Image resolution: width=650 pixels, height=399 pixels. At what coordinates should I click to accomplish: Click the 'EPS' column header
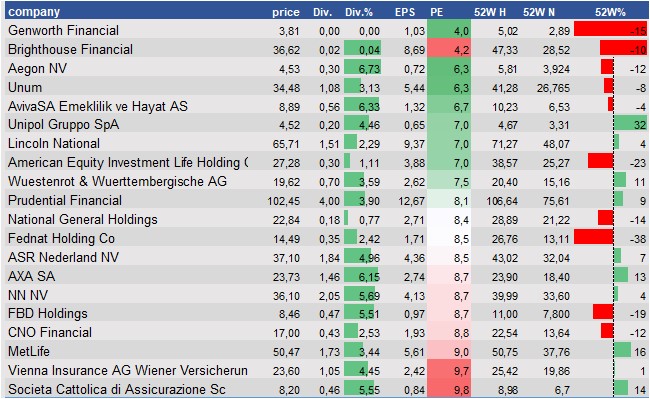[x=405, y=12]
